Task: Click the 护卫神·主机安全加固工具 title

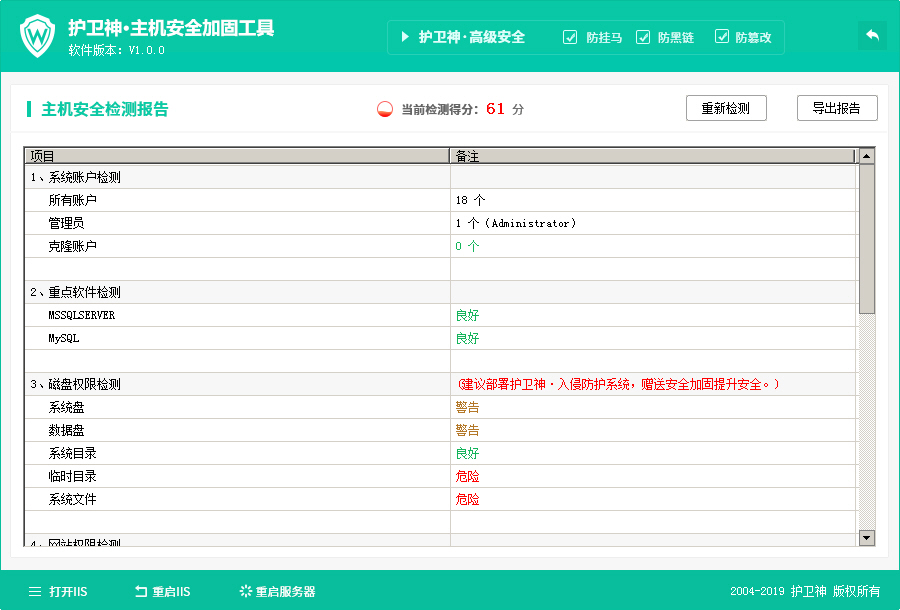Action: pos(171,28)
